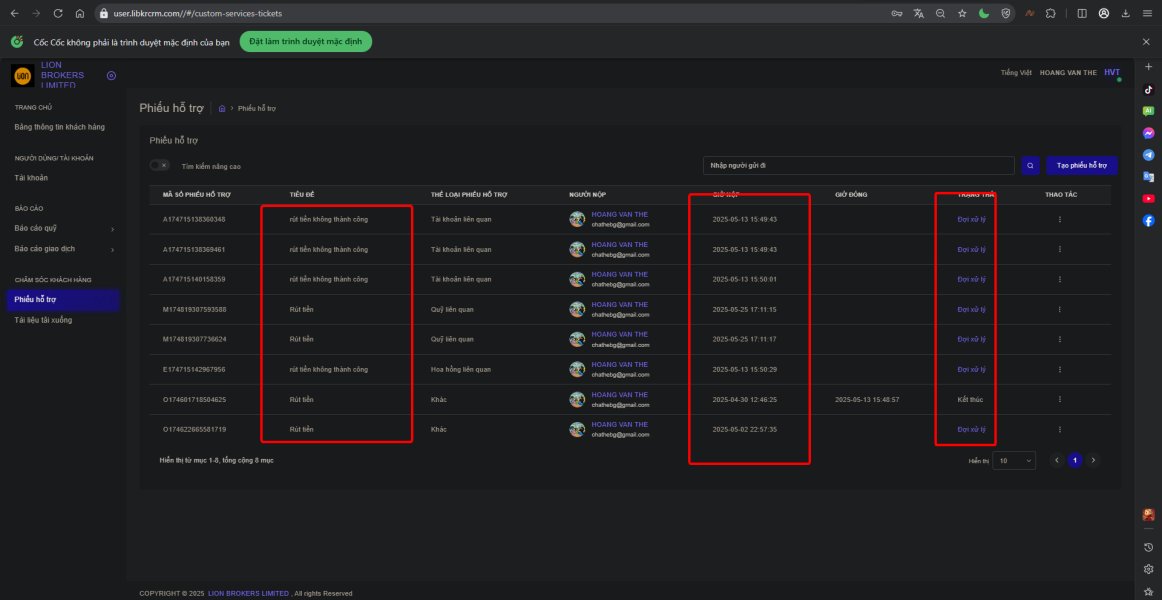Open Messenger in the browser side panel
Screen dimensions: 1162x600
point(1149,133)
